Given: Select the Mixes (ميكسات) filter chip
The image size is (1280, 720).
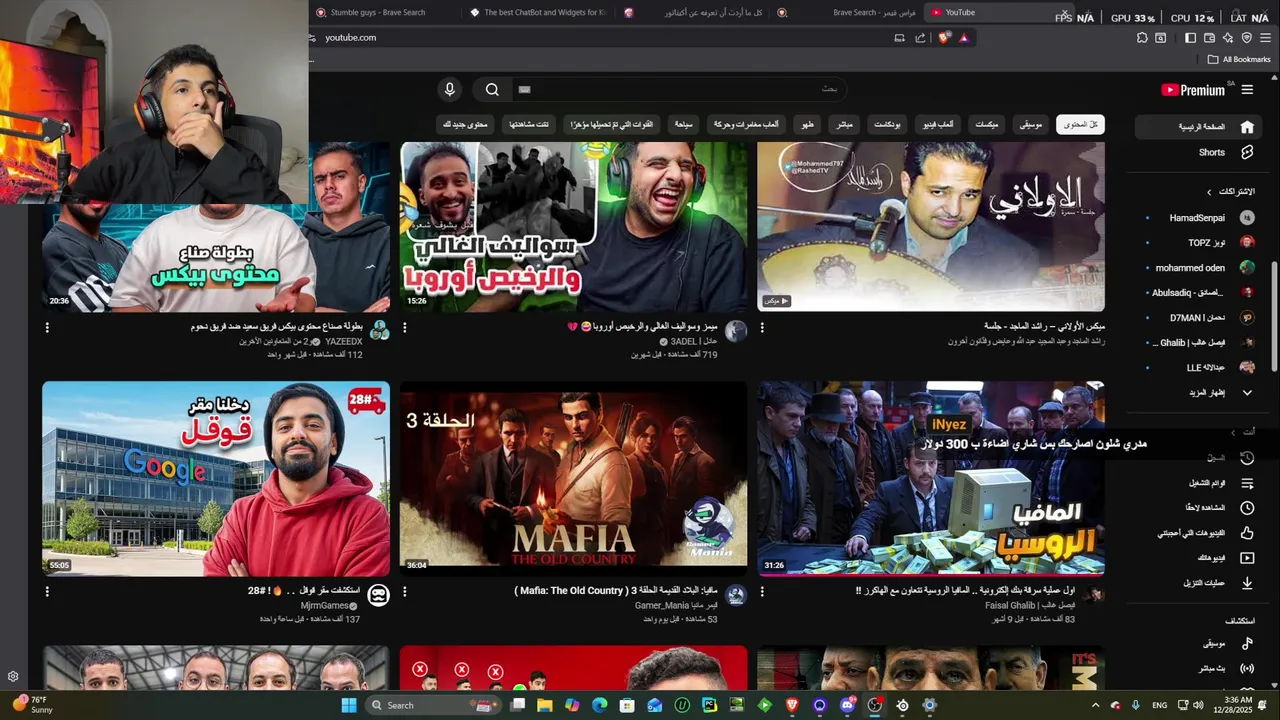Looking at the screenshot, I should pyautogui.click(x=986, y=125).
